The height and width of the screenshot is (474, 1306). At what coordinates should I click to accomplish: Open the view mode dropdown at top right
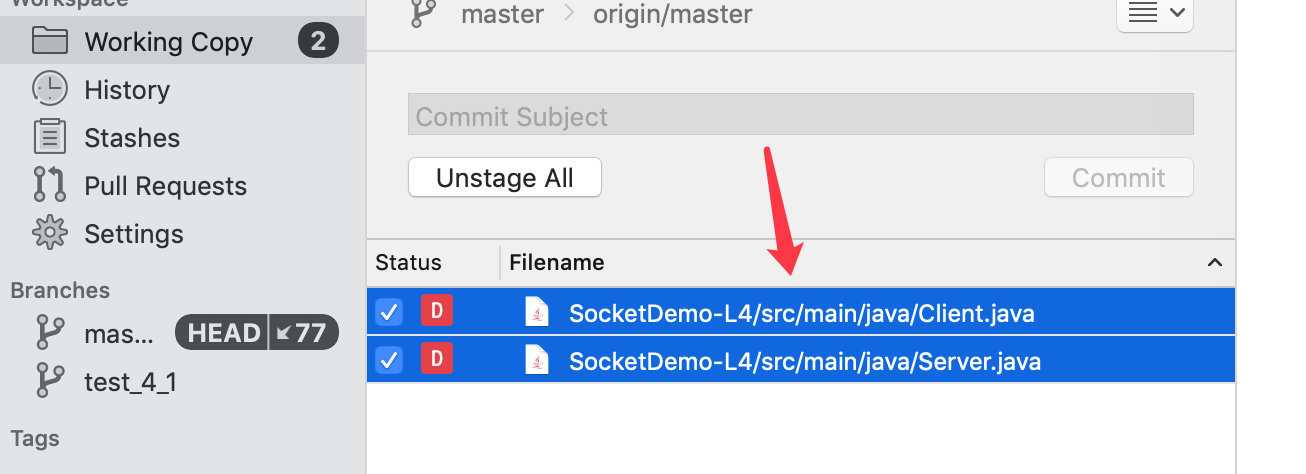tap(1154, 14)
